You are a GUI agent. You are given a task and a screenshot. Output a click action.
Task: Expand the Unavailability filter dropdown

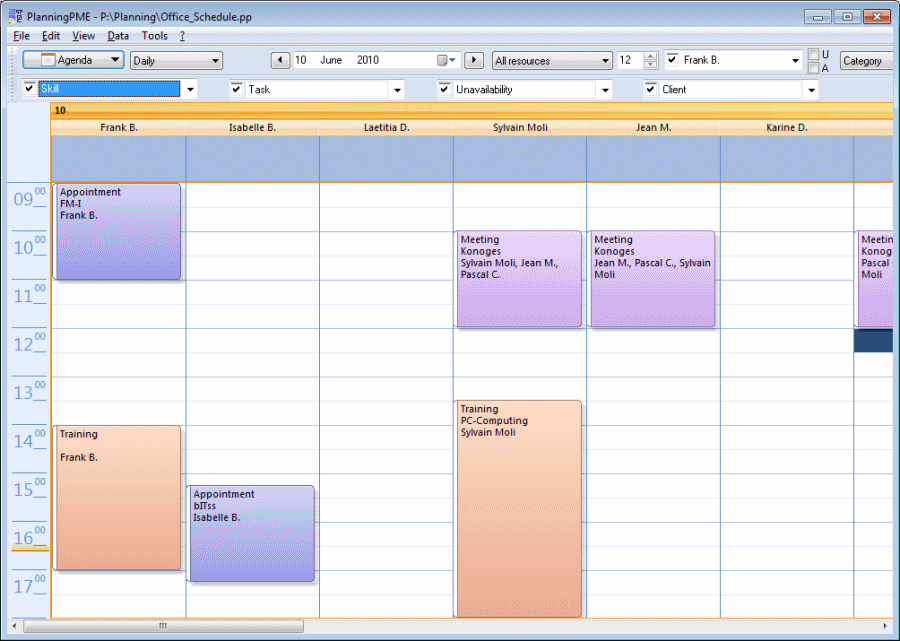click(x=605, y=90)
